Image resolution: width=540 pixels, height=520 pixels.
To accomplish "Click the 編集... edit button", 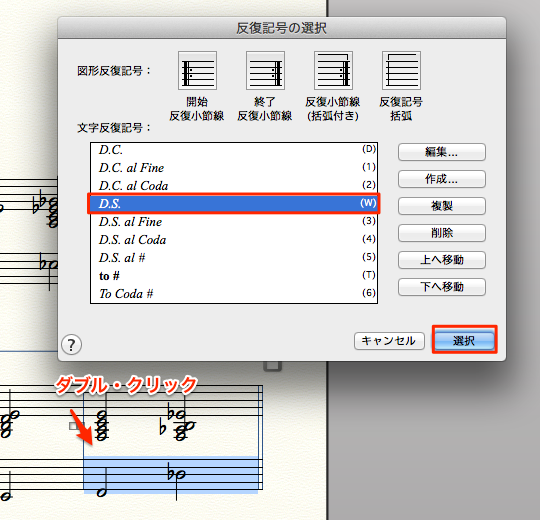I will pos(442,152).
